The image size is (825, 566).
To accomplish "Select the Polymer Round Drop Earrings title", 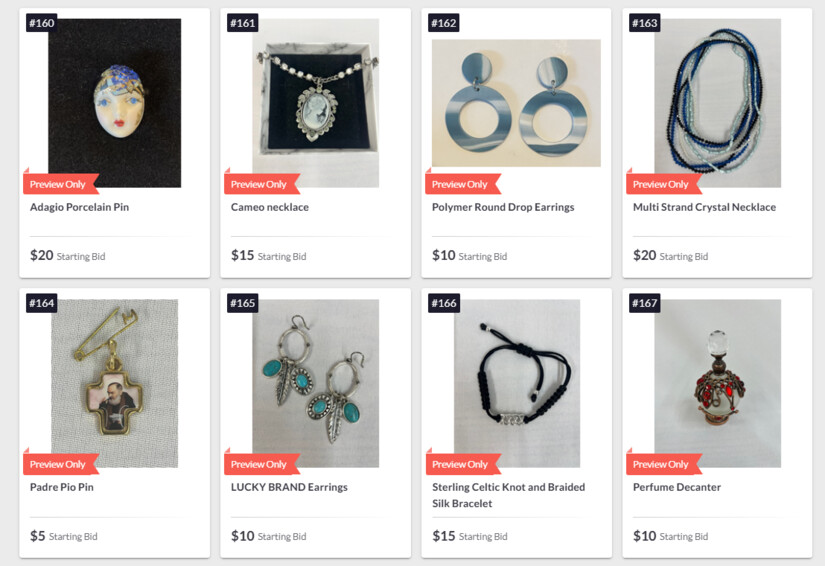I will click(503, 207).
